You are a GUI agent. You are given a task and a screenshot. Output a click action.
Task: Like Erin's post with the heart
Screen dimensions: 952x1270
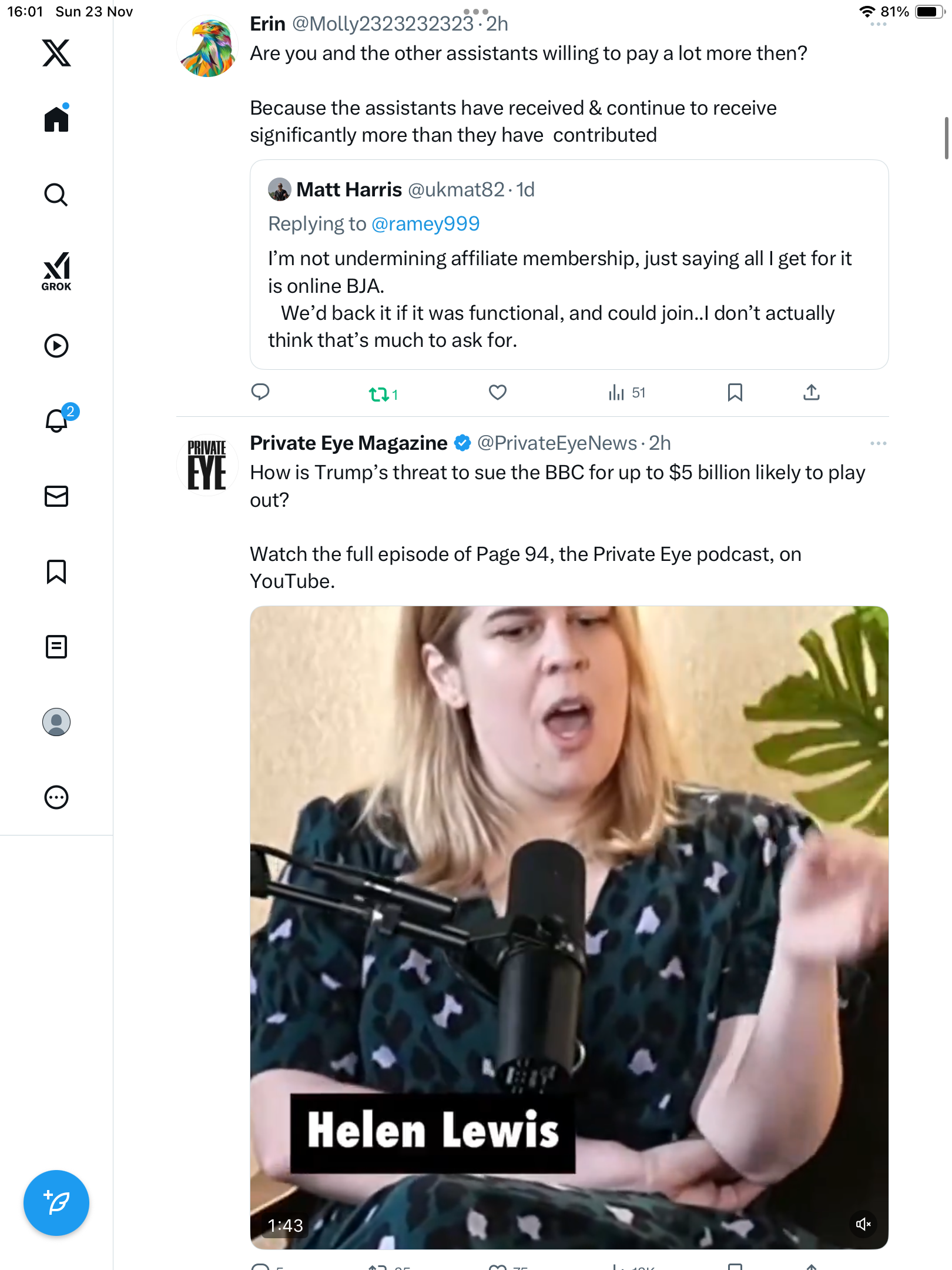498,392
